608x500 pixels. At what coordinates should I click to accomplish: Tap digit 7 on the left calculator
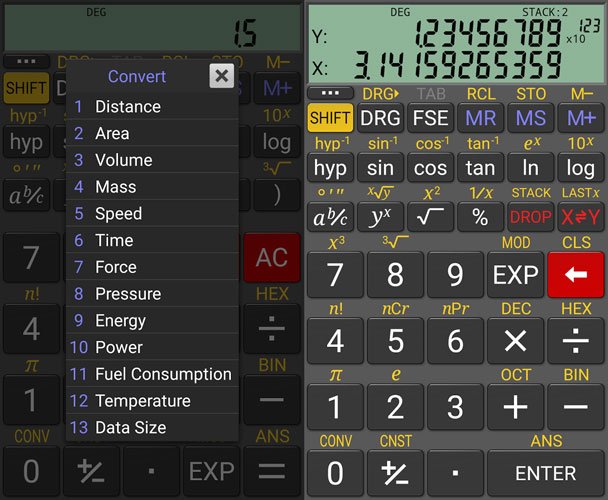click(x=31, y=258)
